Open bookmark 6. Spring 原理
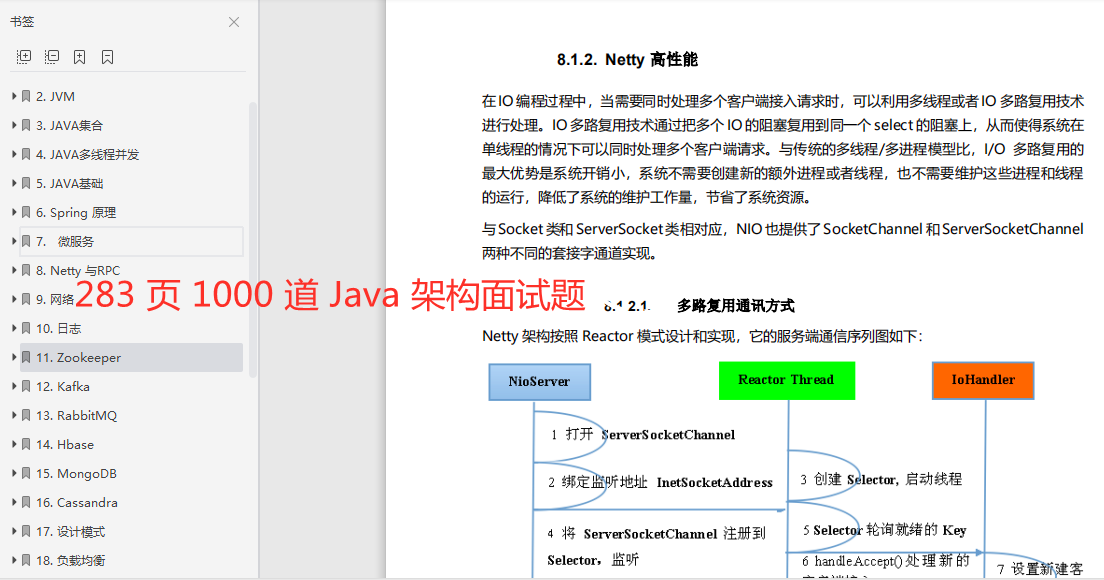This screenshot has width=1104, height=580. click(75, 213)
